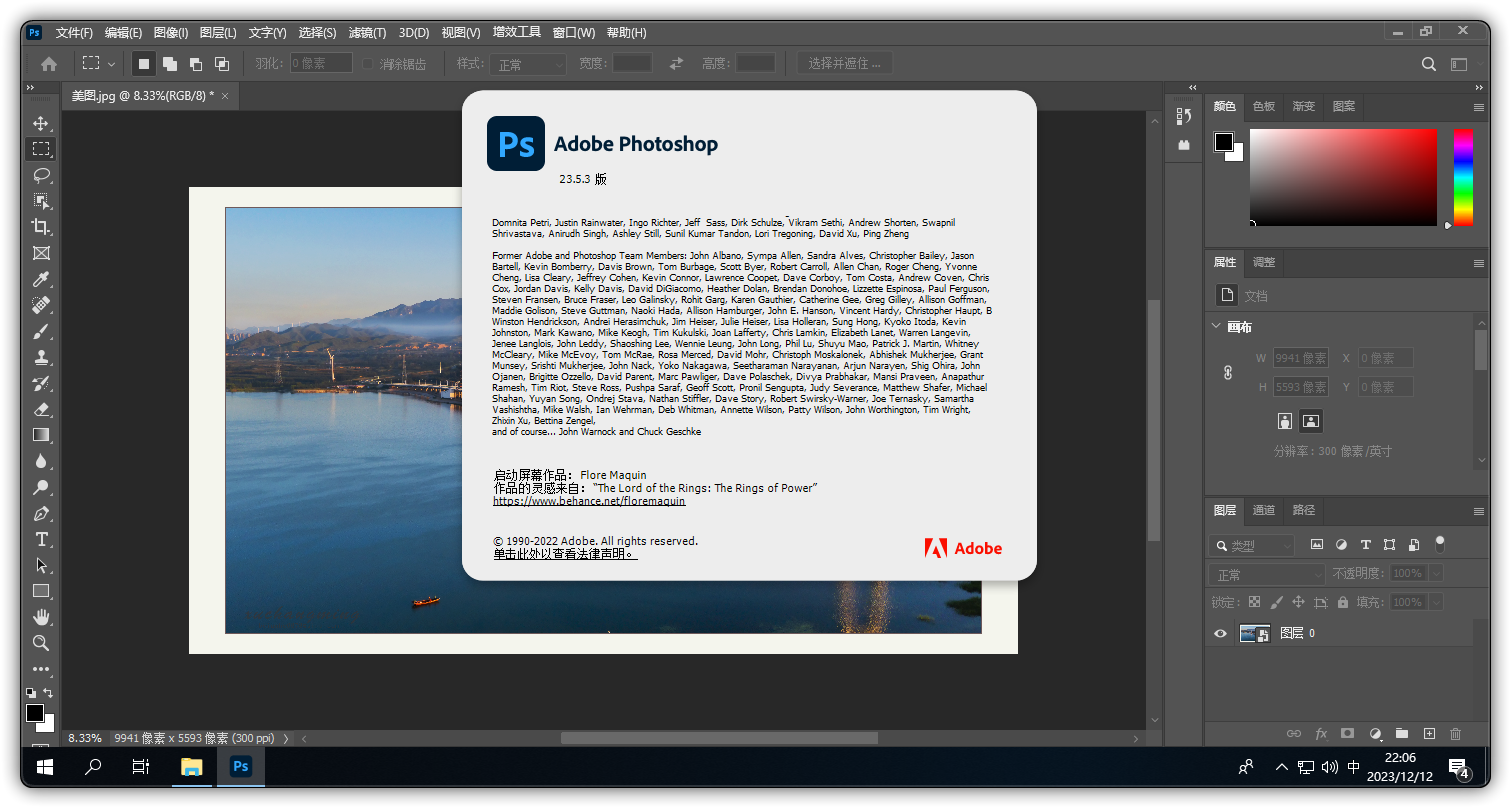
Task: Toggle lock position for the layer
Action: coord(1298,602)
